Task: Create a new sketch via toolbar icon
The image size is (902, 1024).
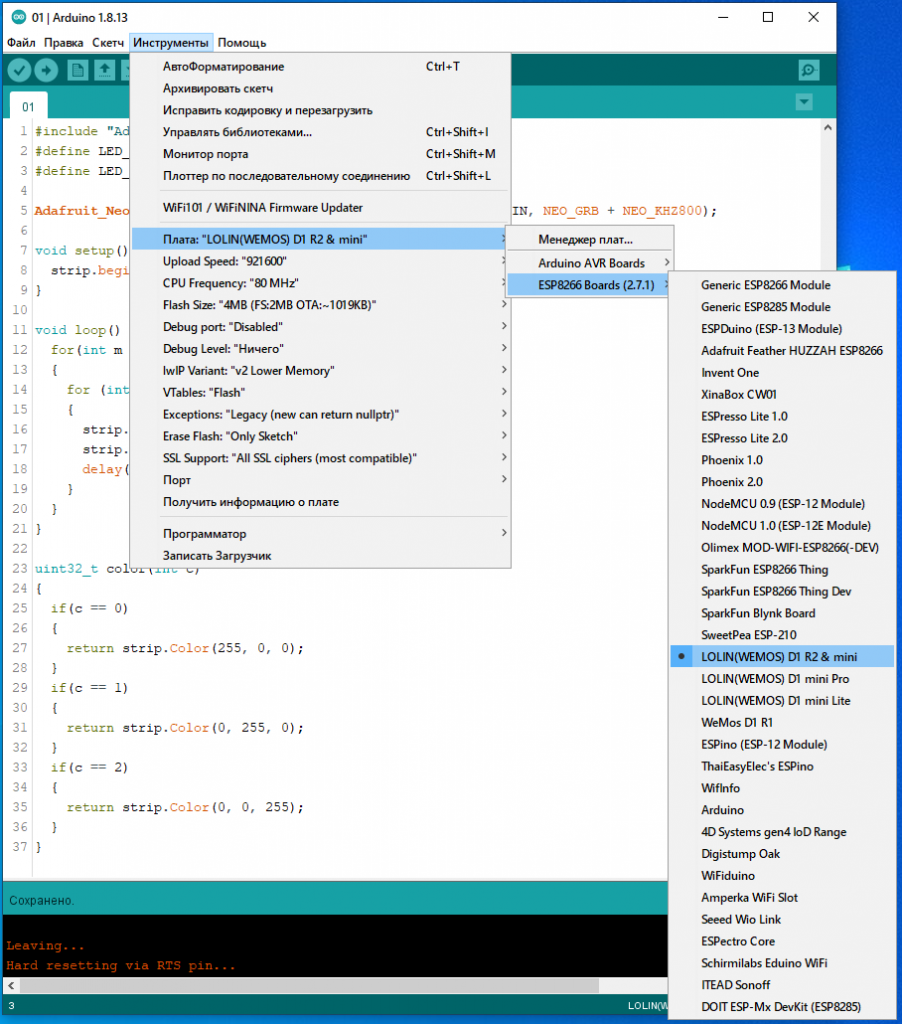Action: pos(77,70)
